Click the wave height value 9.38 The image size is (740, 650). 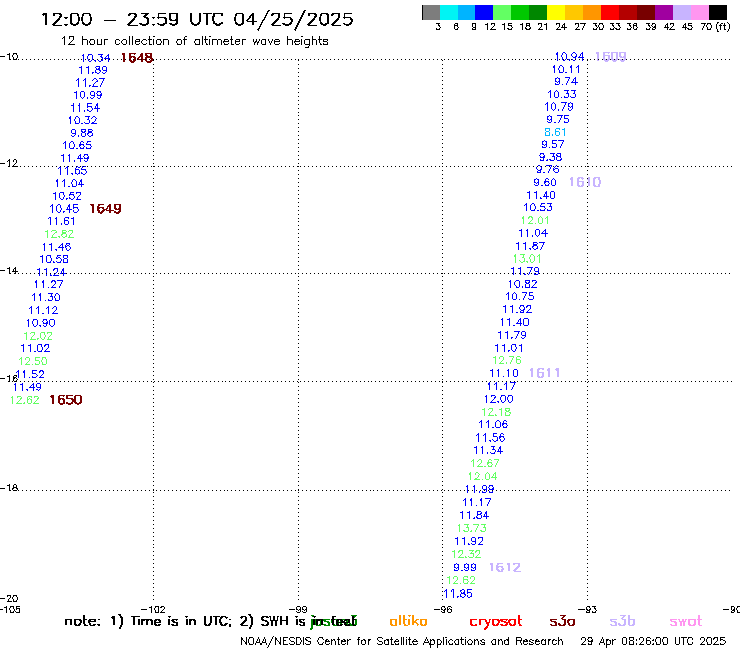550,157
